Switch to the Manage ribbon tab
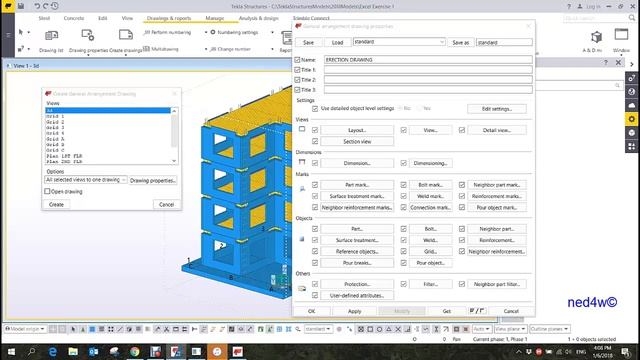The height and width of the screenshot is (360, 640). (215, 18)
